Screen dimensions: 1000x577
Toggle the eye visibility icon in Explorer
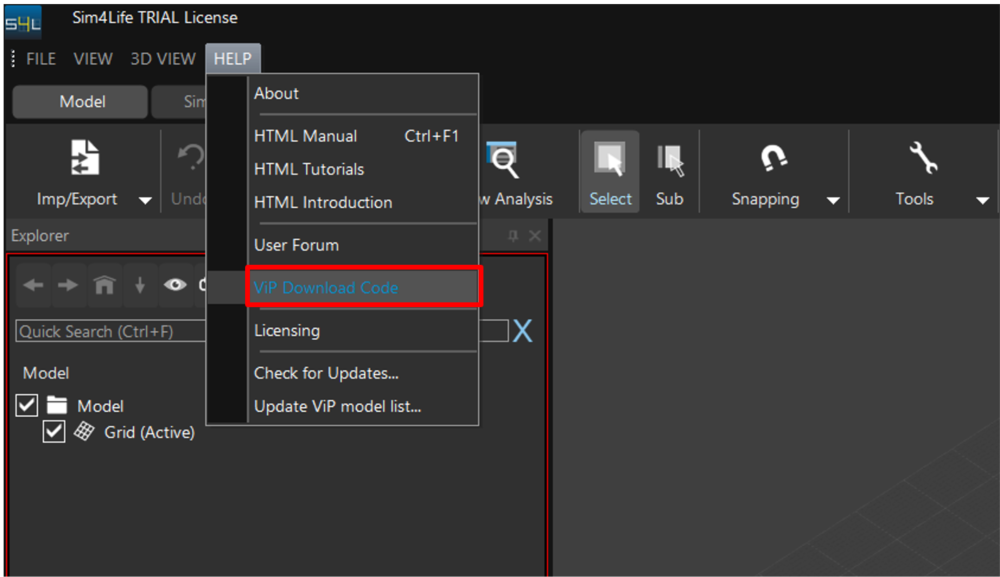coord(175,285)
